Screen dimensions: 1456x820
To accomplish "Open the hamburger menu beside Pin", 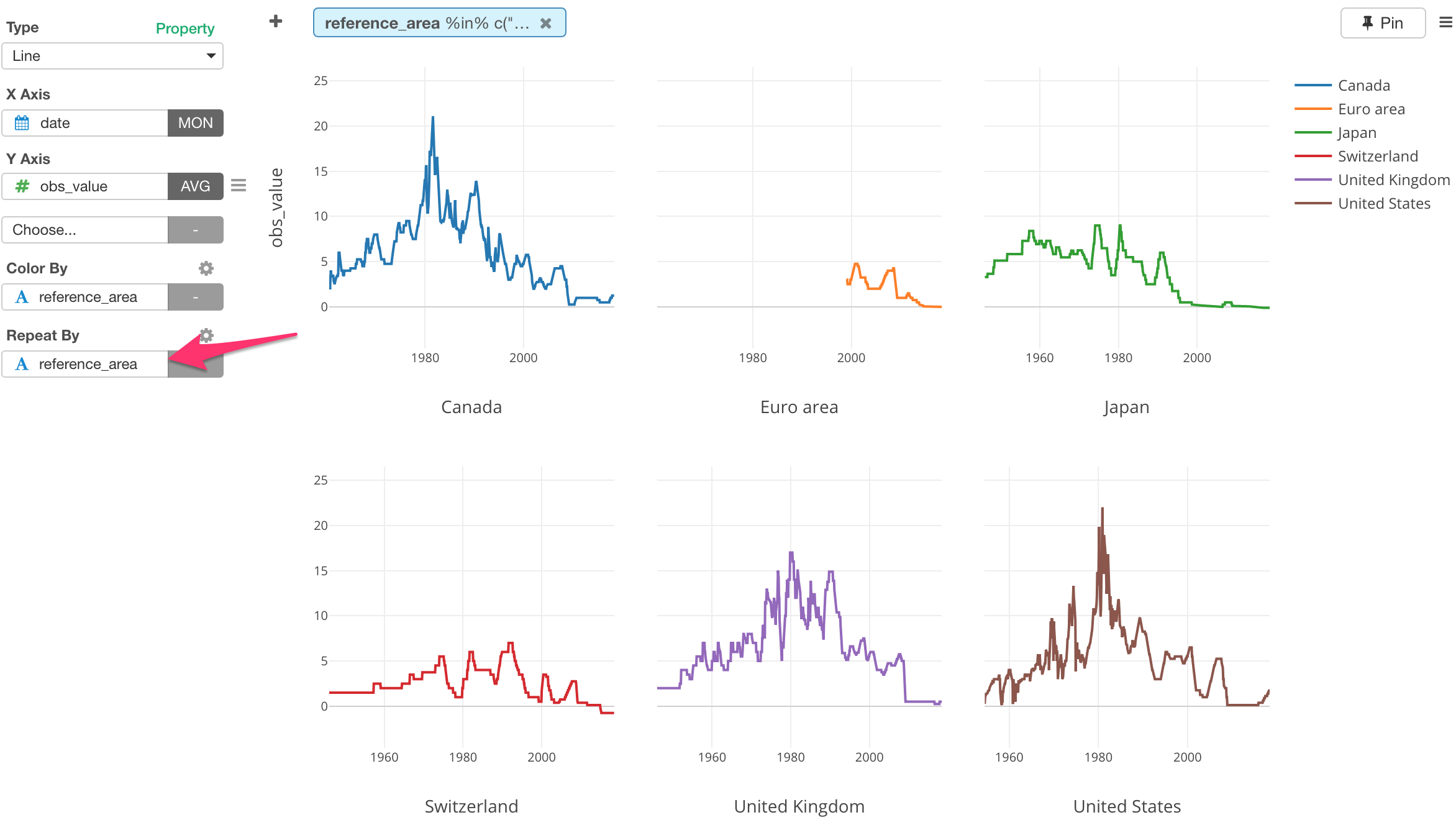I will click(x=1445, y=22).
